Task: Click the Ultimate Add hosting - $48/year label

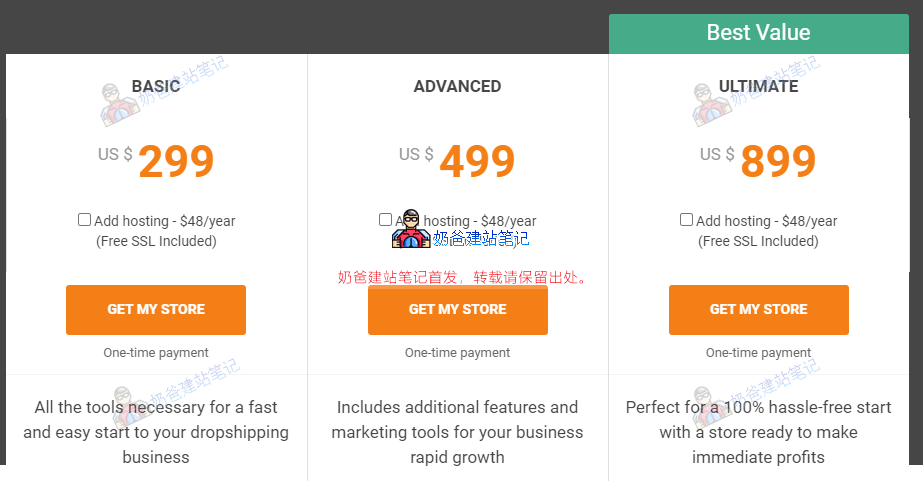Action: point(766,221)
